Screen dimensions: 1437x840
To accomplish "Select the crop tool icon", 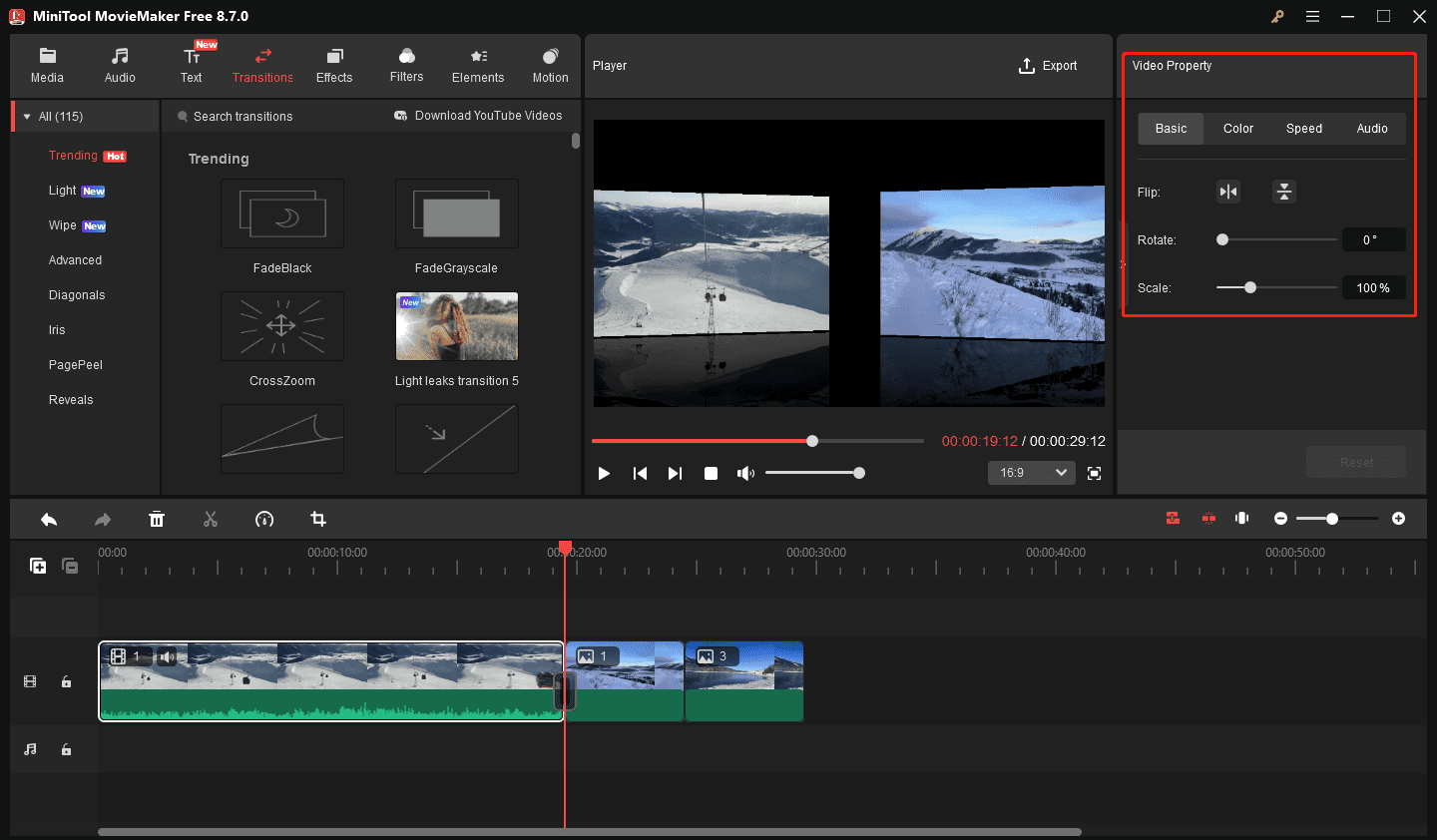I will [318, 519].
